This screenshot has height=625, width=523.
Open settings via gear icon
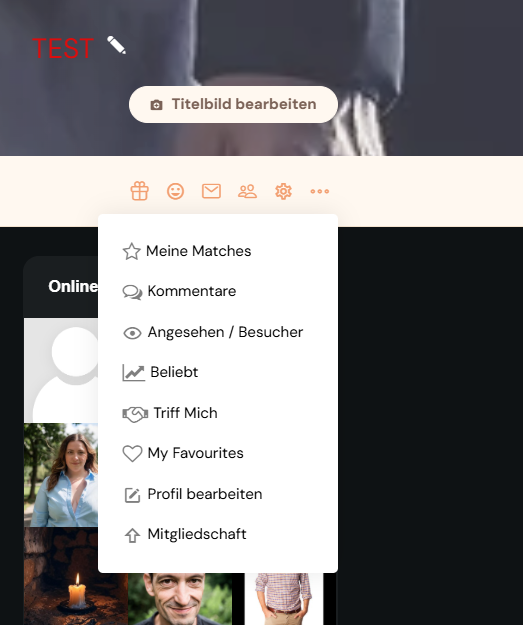[283, 191]
